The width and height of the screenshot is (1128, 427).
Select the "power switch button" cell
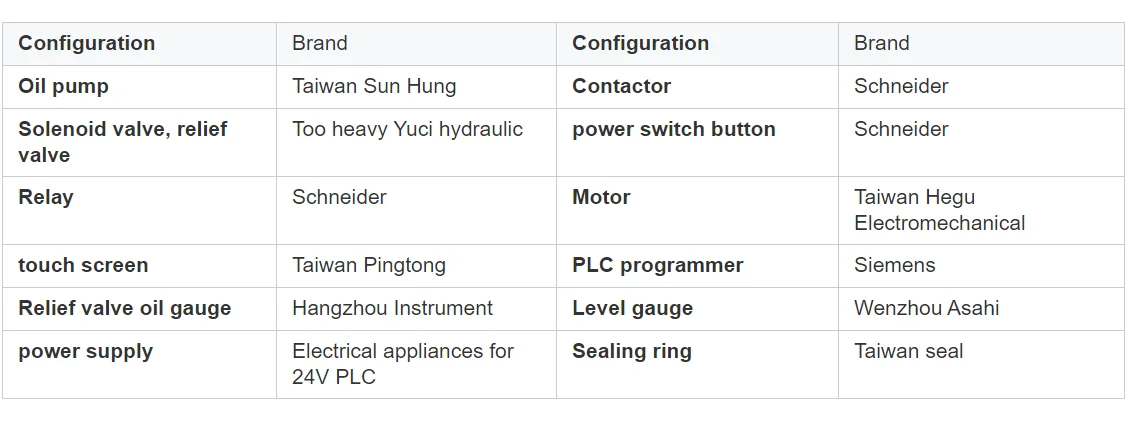673,130
